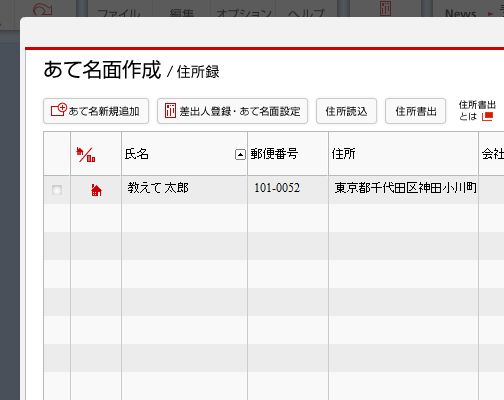Select the 東京都千代田区神田小川町 address cell

(403, 190)
